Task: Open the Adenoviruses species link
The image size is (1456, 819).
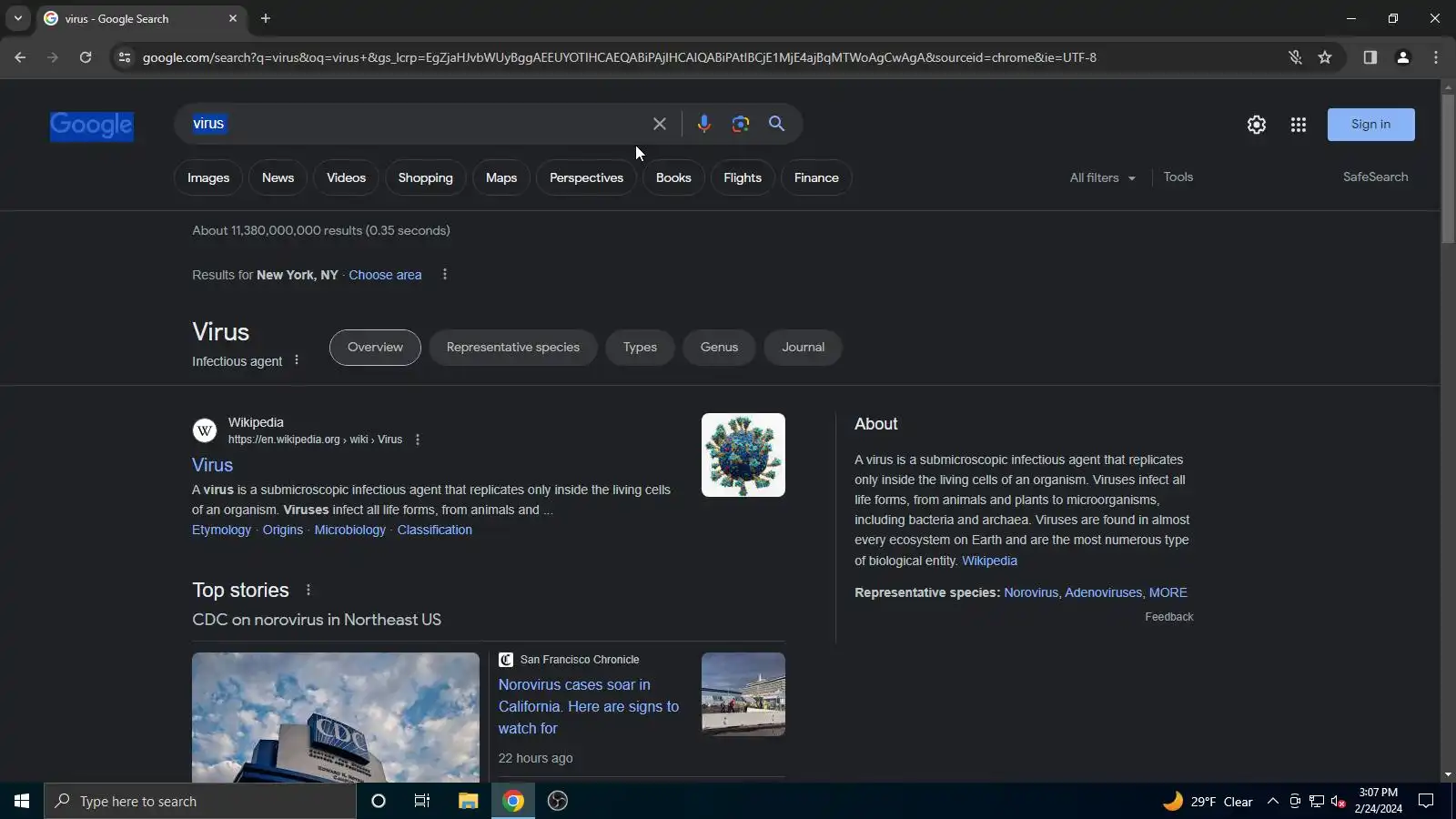Action: tap(1103, 592)
